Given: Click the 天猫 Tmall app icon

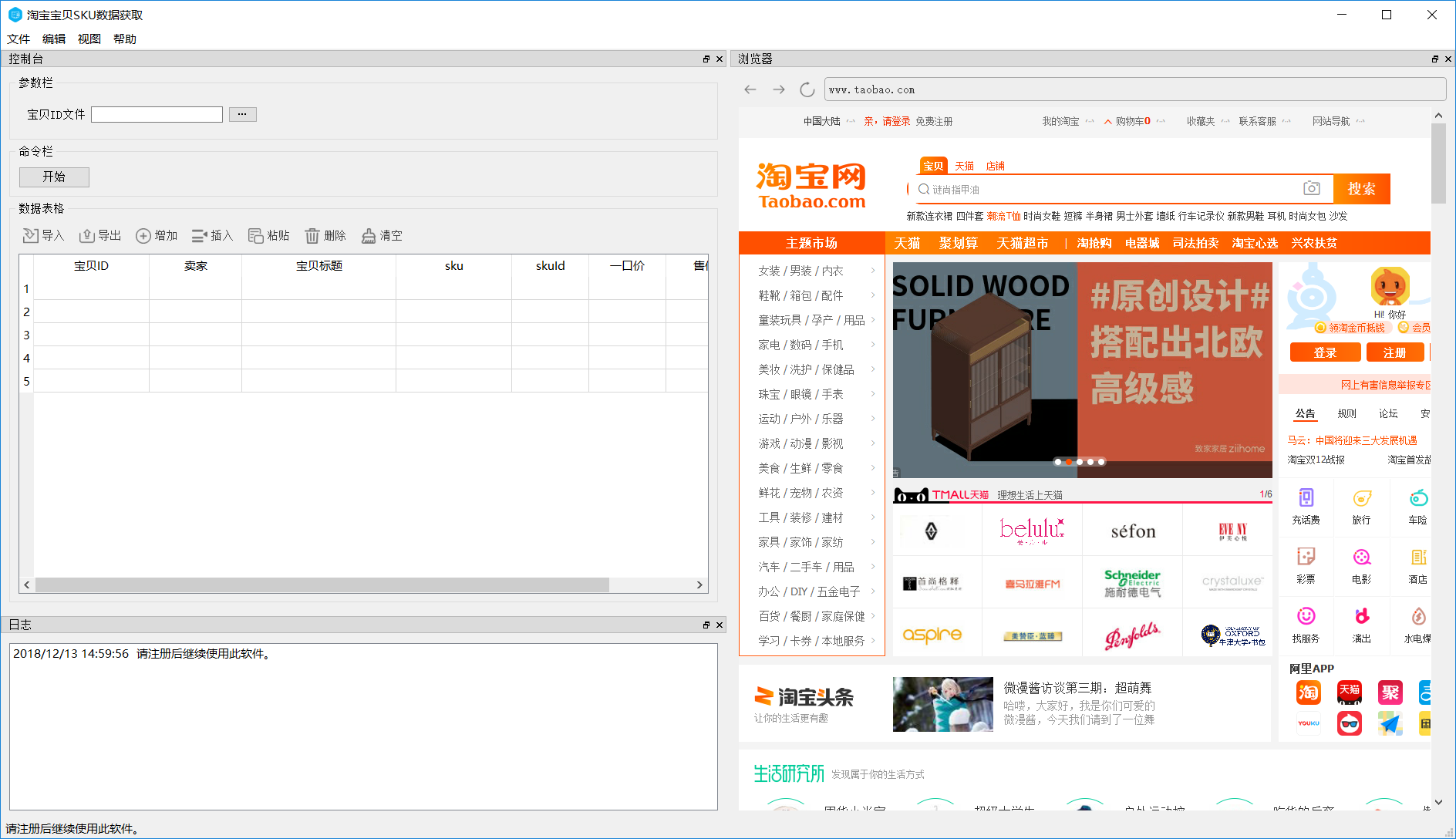Looking at the screenshot, I should [x=1350, y=692].
